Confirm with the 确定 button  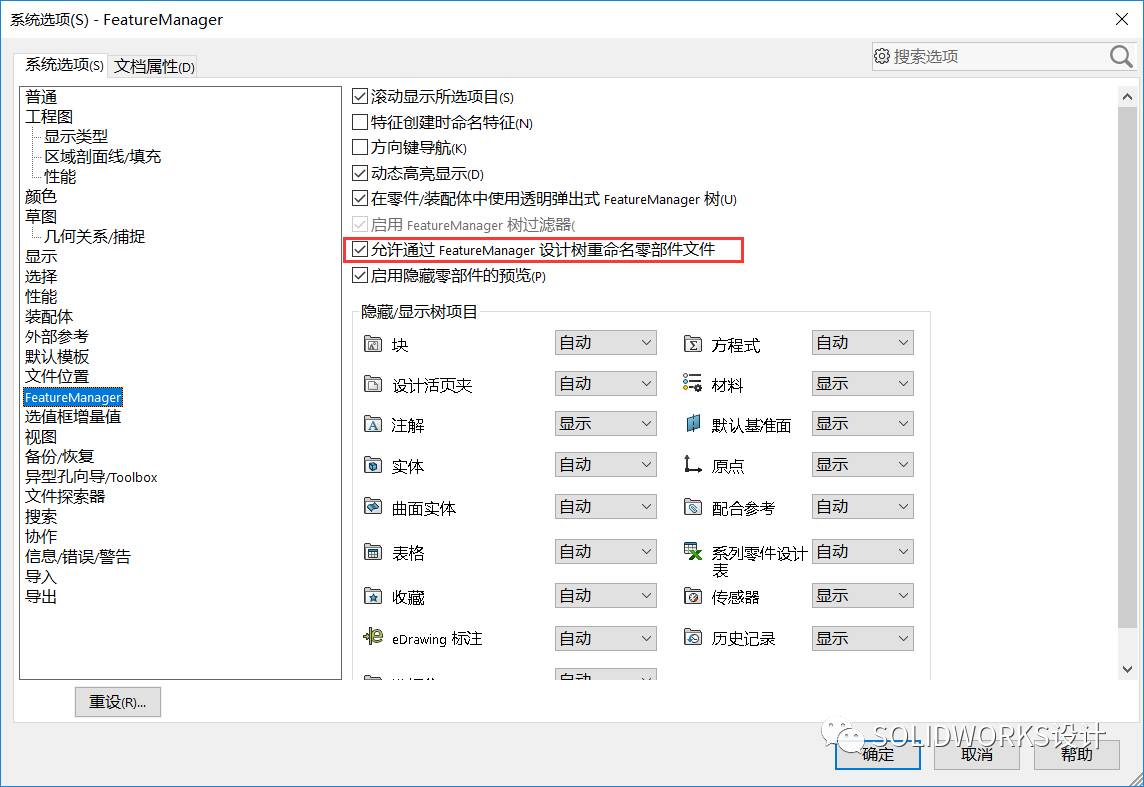(878, 754)
